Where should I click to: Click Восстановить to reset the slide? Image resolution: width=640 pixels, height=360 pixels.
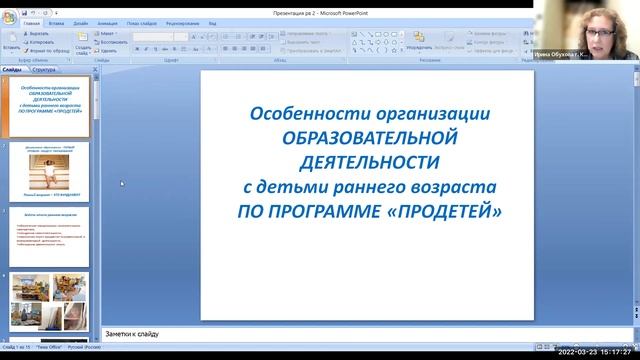pyautogui.click(x=111, y=42)
